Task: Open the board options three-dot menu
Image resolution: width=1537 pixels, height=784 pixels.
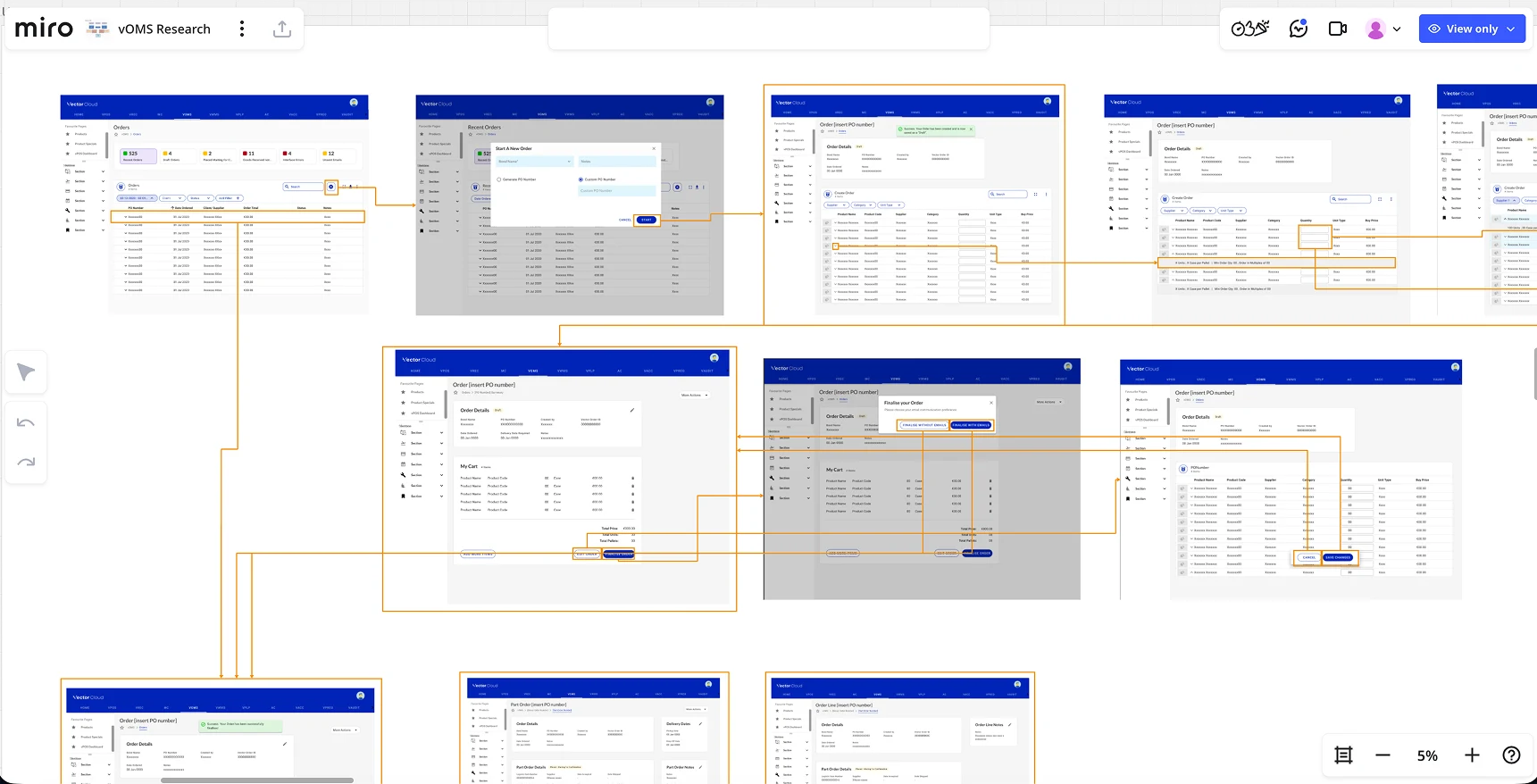Action: pyautogui.click(x=242, y=29)
